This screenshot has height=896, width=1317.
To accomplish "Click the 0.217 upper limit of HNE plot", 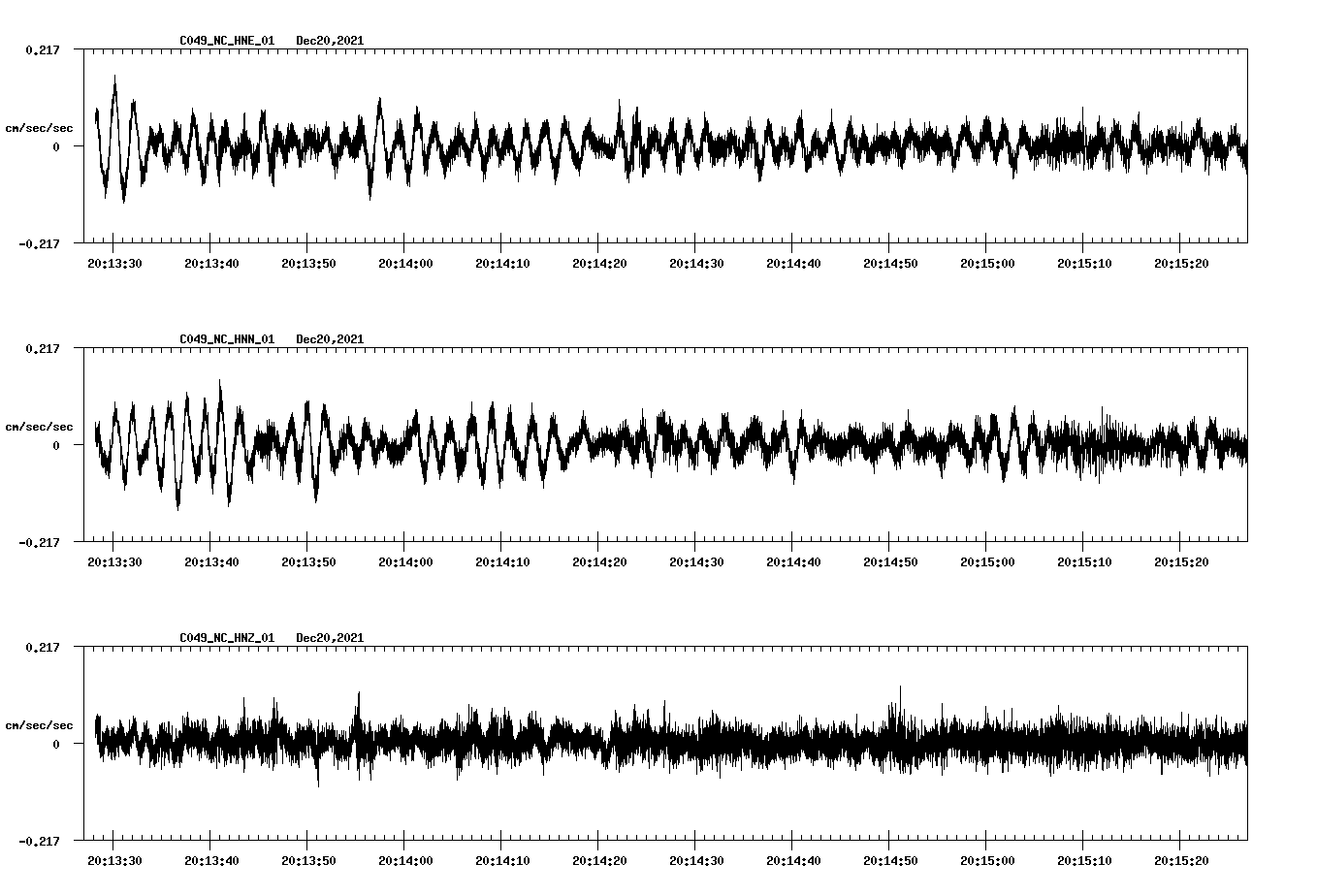I will (42, 49).
